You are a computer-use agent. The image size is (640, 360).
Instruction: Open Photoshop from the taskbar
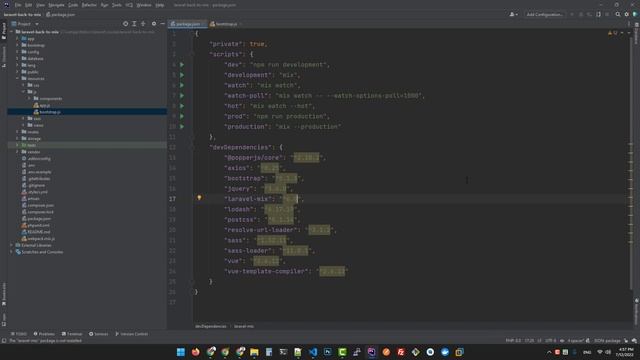(x=327, y=352)
